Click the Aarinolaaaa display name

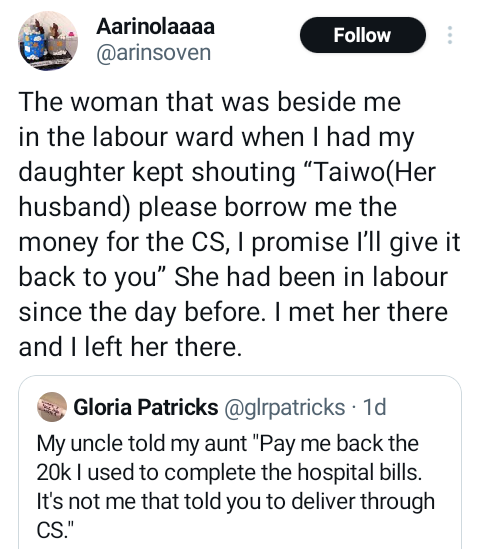[x=155, y=26]
